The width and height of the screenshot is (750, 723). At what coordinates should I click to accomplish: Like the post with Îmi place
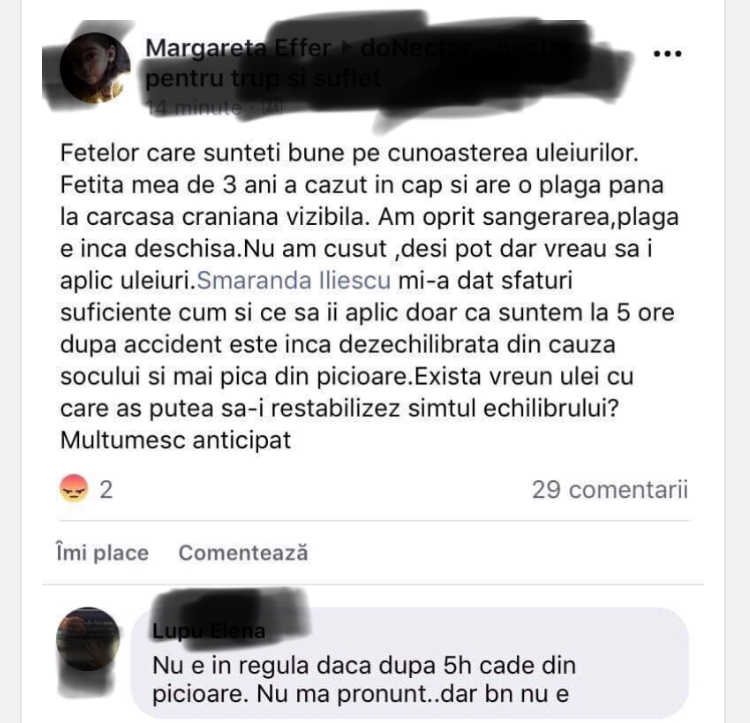102,553
